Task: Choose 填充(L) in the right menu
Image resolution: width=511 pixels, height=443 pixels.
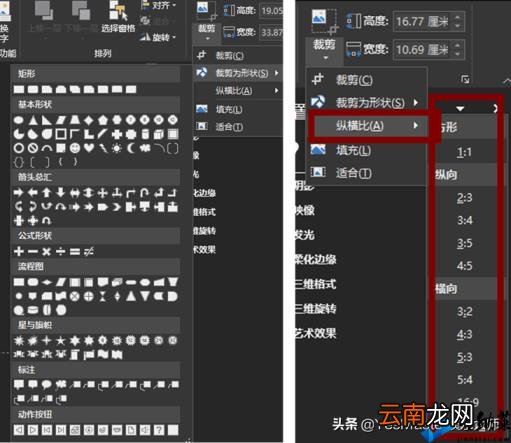Action: (x=366, y=150)
